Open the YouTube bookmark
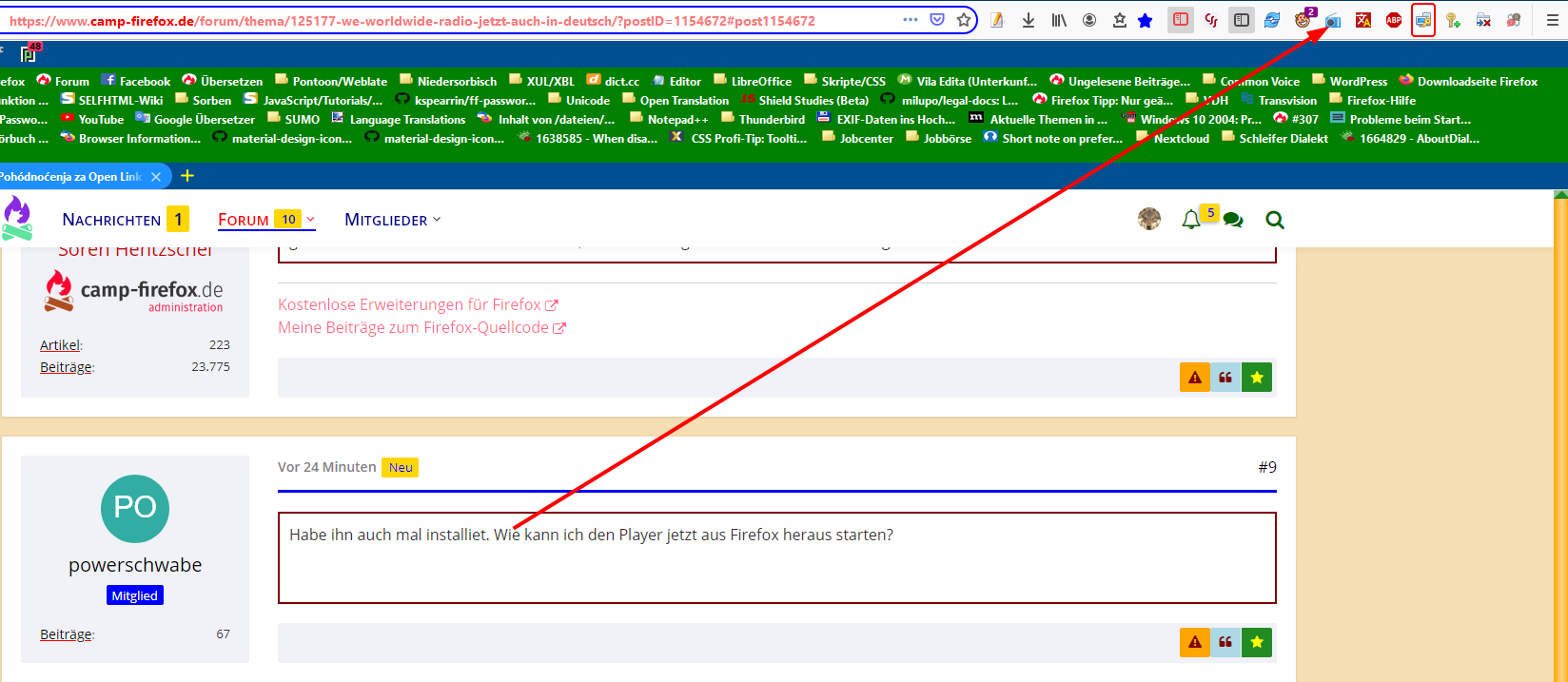This screenshot has height=682, width=1568. click(91, 119)
